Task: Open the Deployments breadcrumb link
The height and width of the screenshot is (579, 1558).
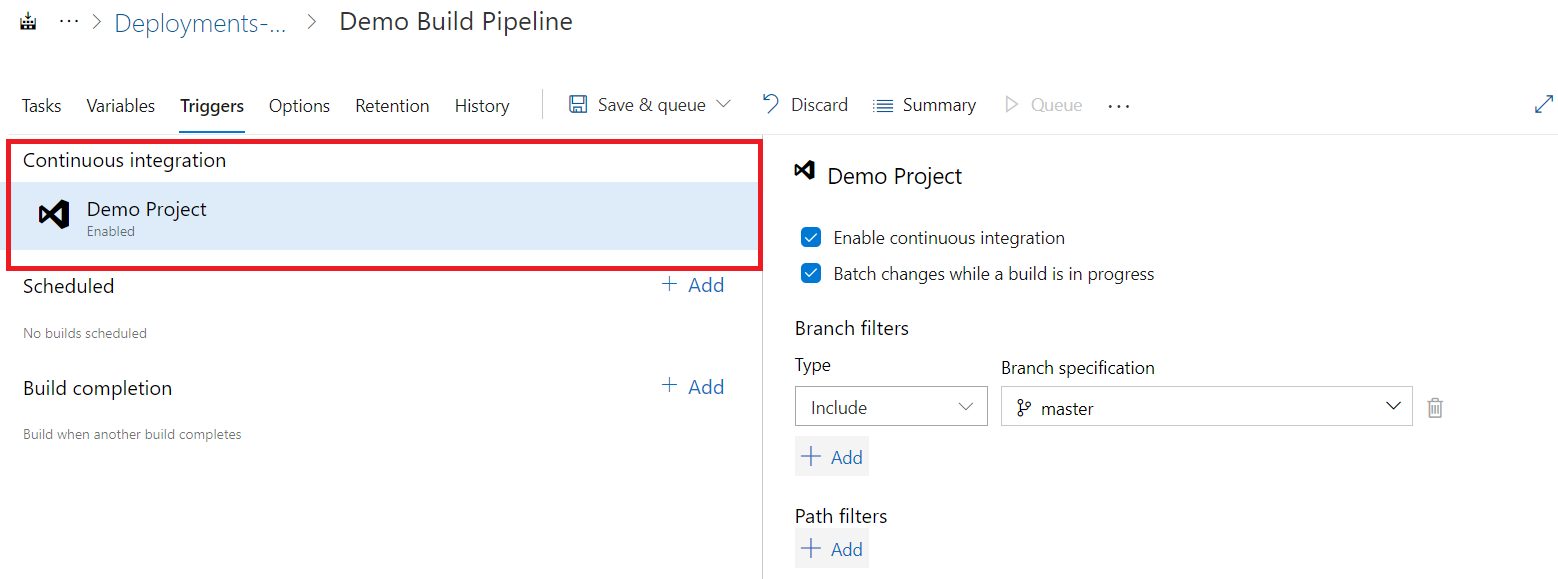Action: tap(200, 23)
